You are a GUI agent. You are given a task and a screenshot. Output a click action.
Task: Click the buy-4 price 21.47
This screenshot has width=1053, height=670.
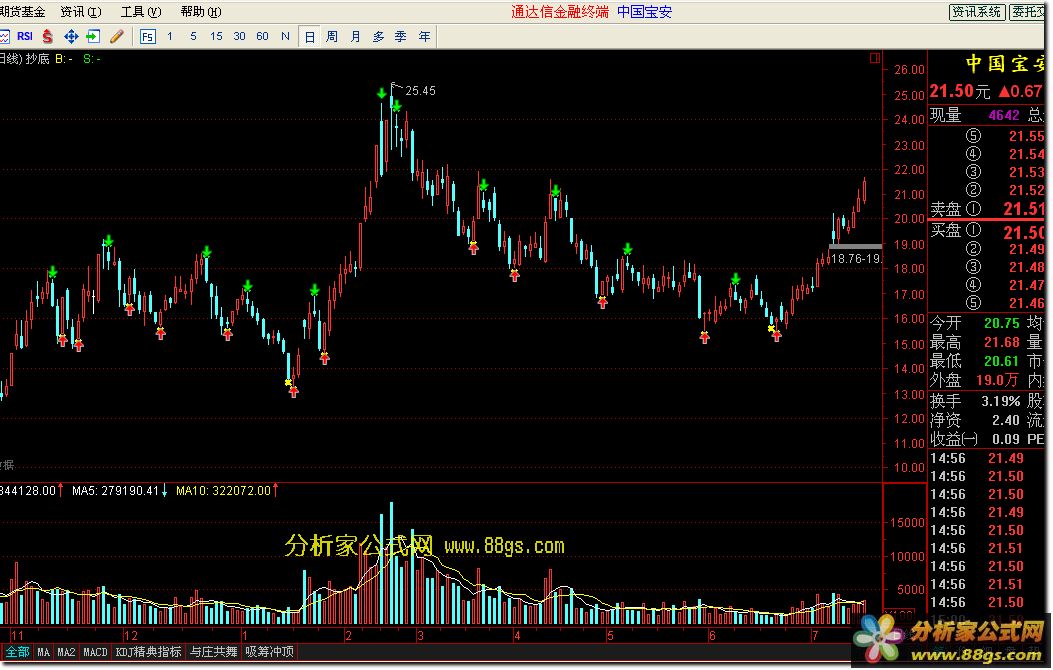pyautogui.click(x=1026, y=285)
